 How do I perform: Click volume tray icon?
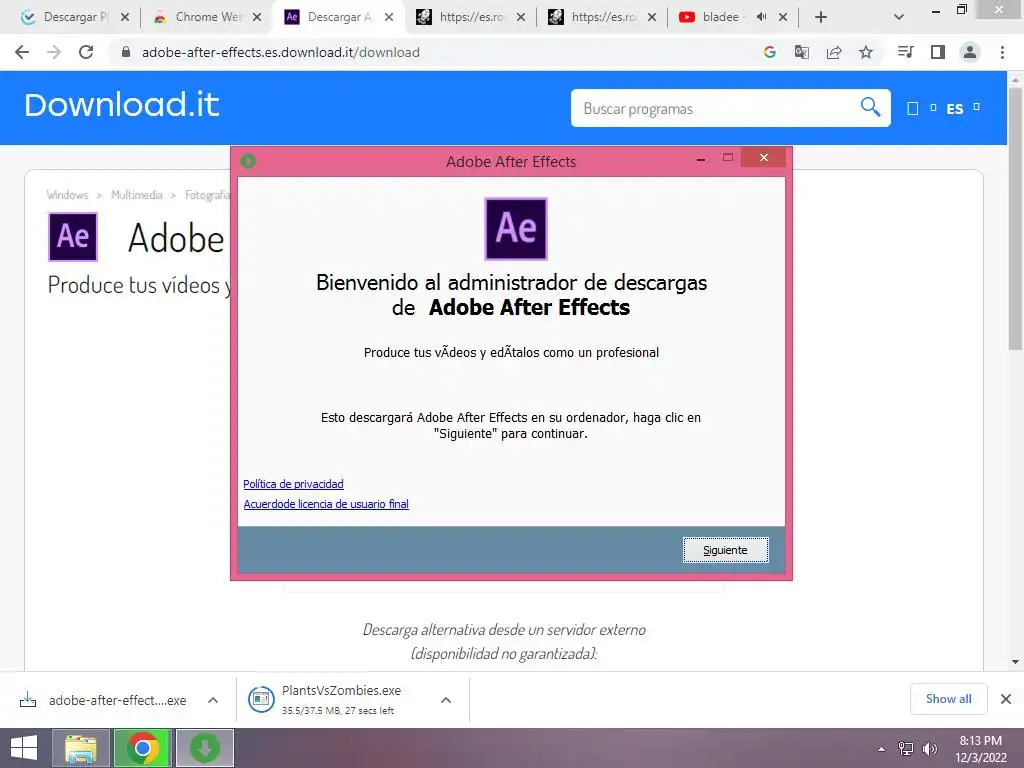930,749
